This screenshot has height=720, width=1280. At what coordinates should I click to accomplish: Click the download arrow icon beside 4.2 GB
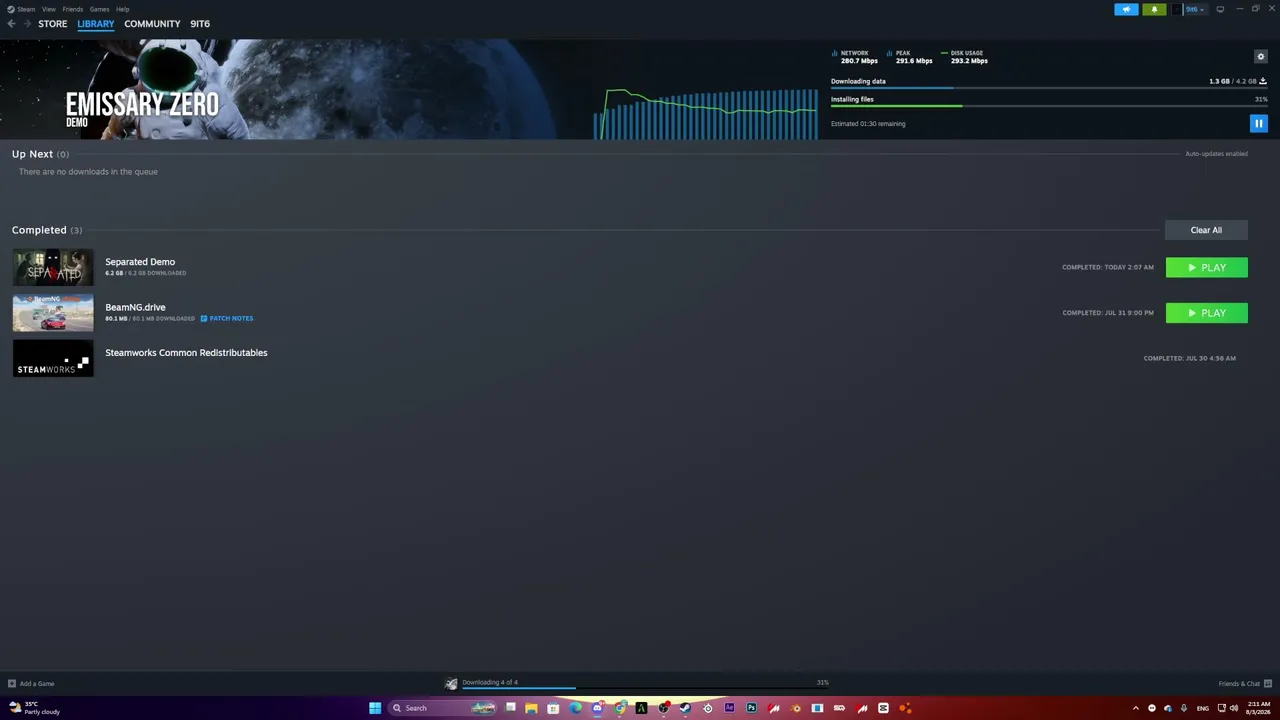point(1263,81)
